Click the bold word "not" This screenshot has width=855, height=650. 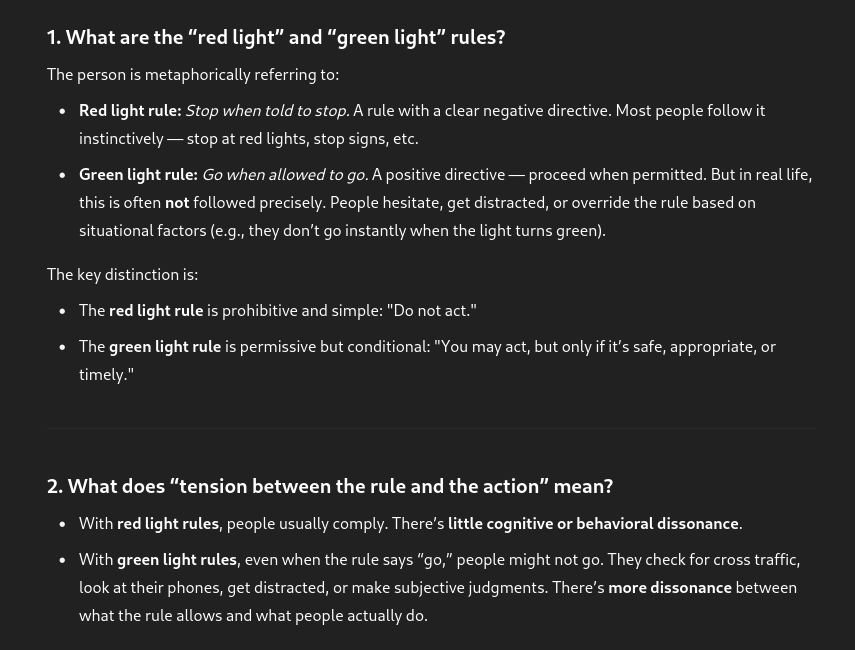[x=177, y=203]
